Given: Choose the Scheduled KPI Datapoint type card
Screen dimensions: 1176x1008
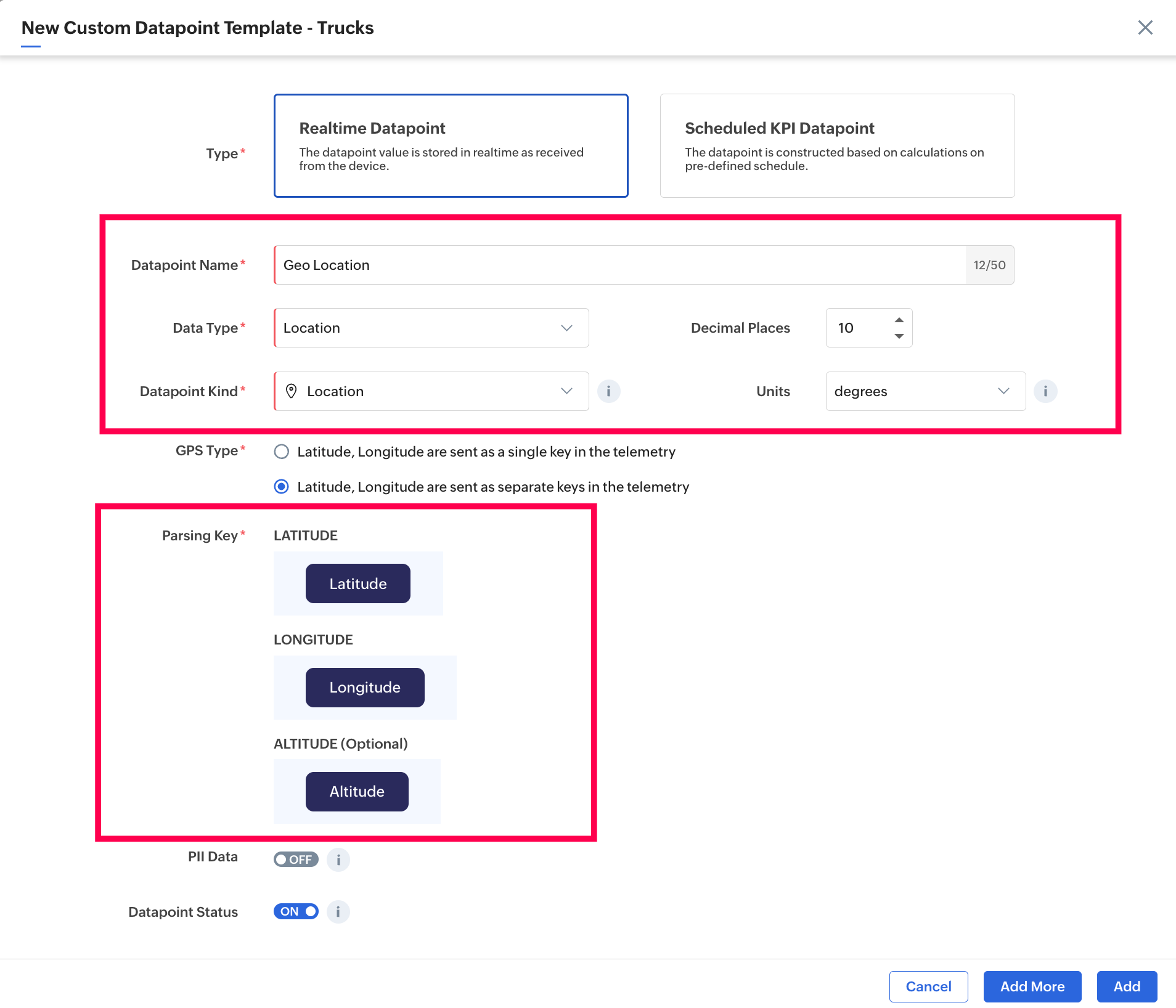Looking at the screenshot, I should pyautogui.click(x=837, y=146).
